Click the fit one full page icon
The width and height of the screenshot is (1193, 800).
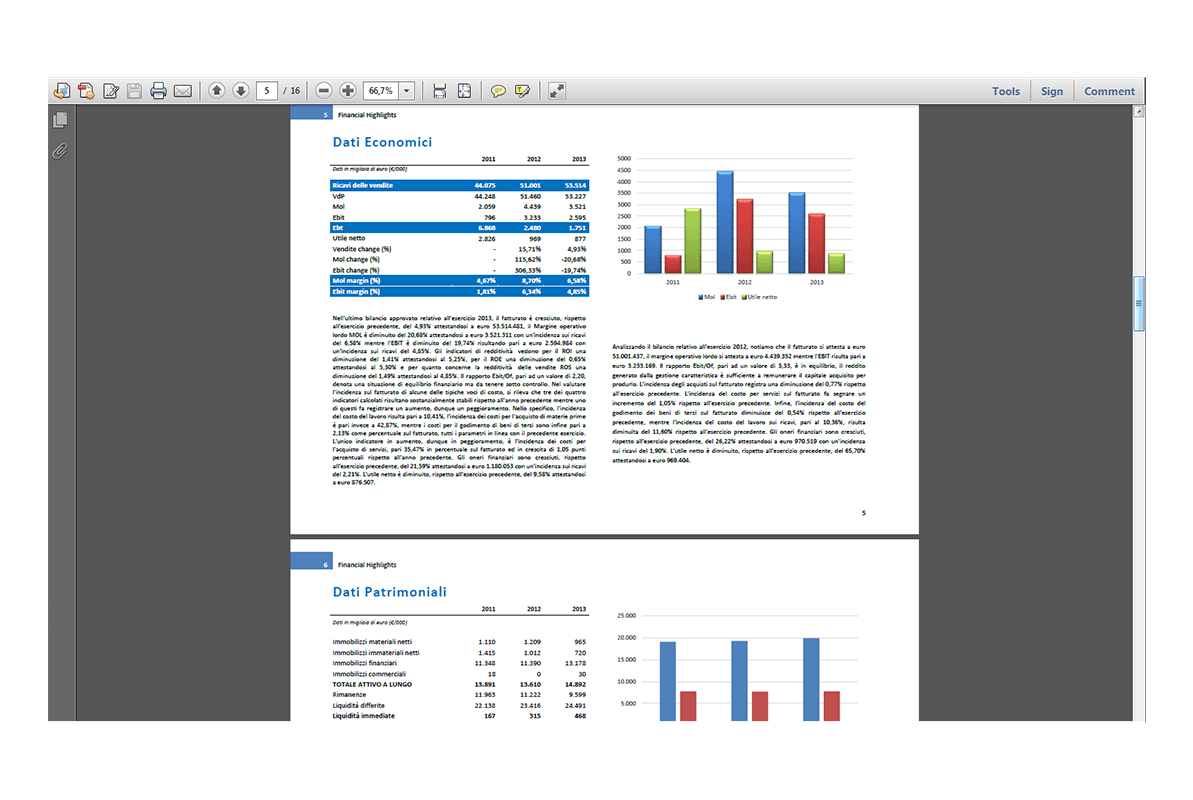pos(464,91)
